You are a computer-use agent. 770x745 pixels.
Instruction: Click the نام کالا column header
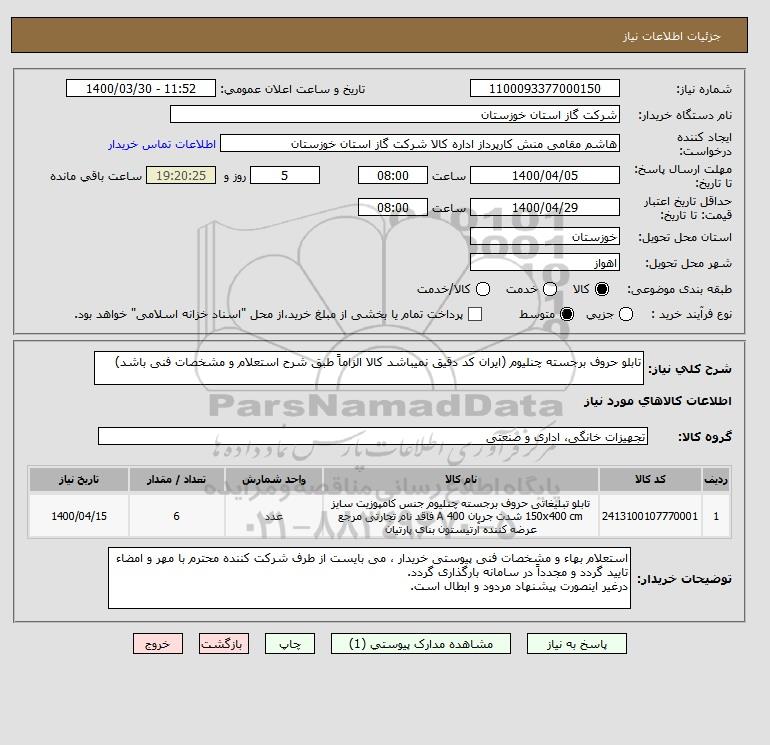[461, 479]
